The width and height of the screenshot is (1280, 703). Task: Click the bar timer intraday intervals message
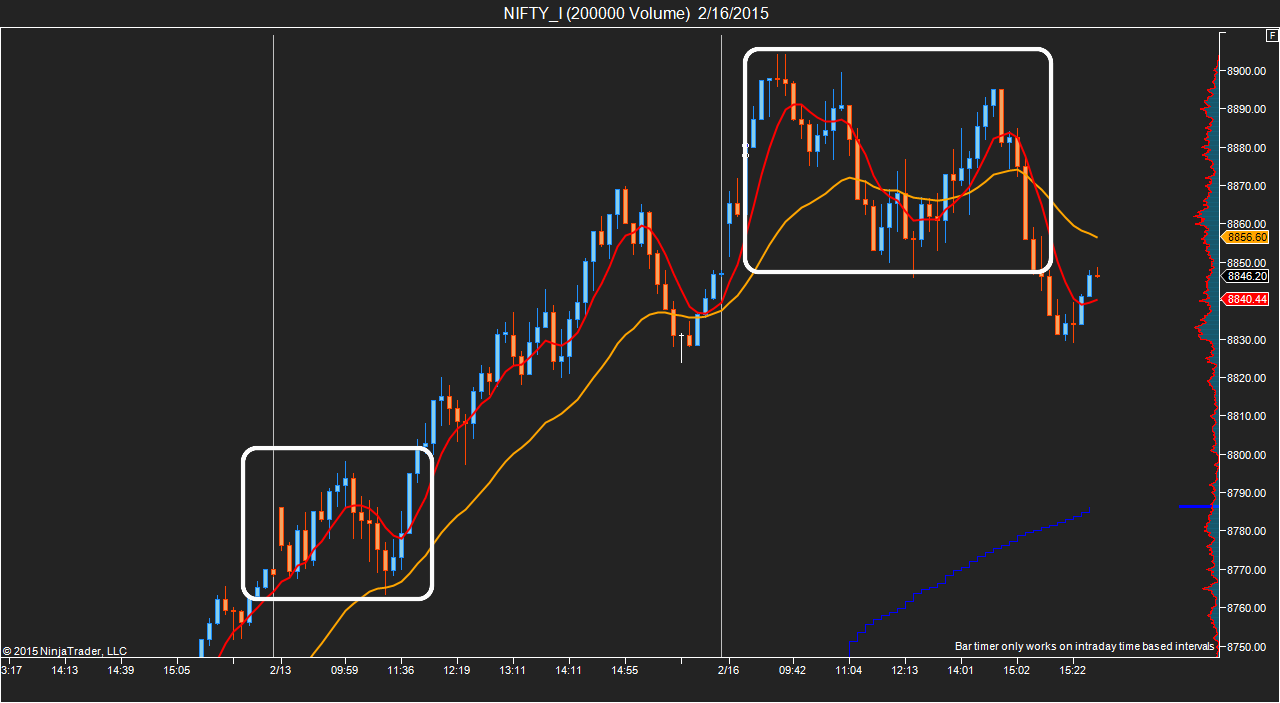[1085, 647]
